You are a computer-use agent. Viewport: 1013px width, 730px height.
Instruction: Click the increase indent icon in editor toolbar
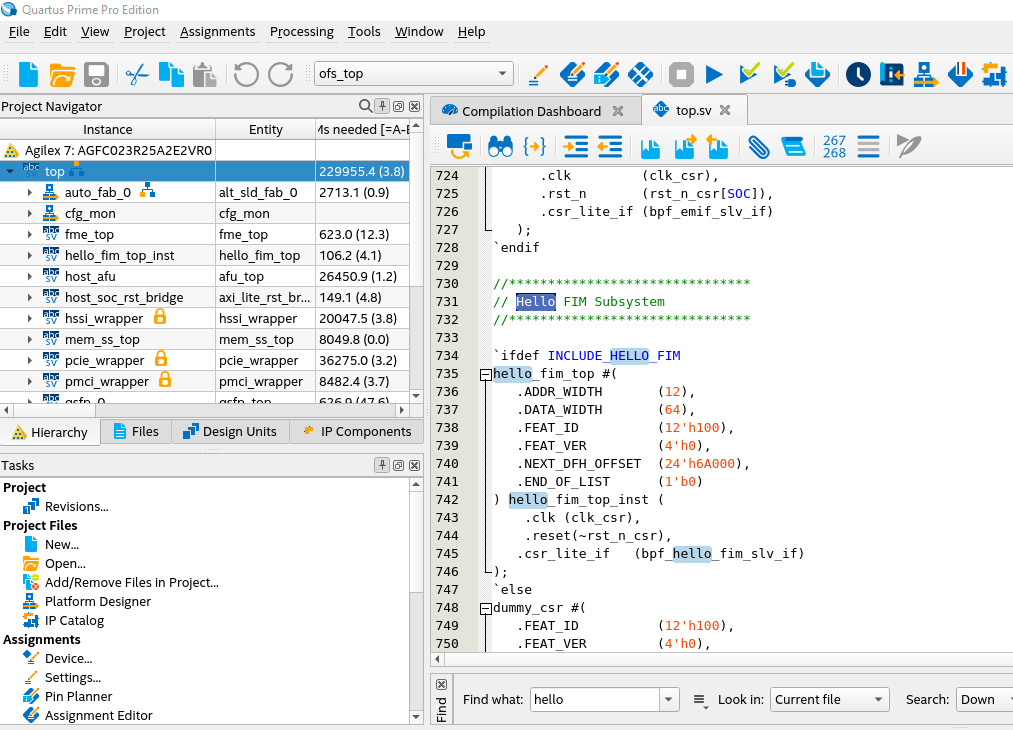(x=576, y=147)
